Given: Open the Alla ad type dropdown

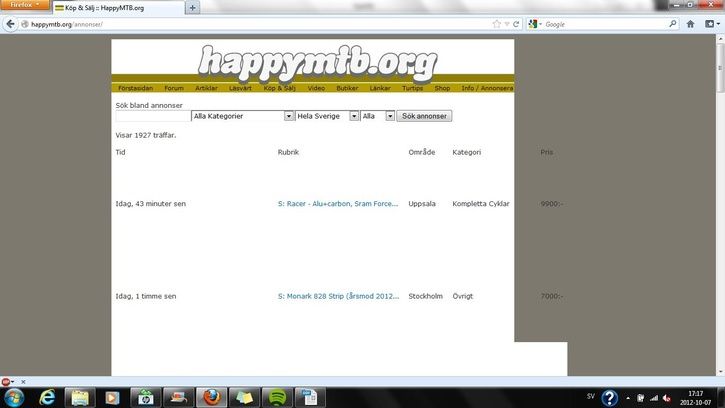Looking at the screenshot, I should pyautogui.click(x=390, y=116).
